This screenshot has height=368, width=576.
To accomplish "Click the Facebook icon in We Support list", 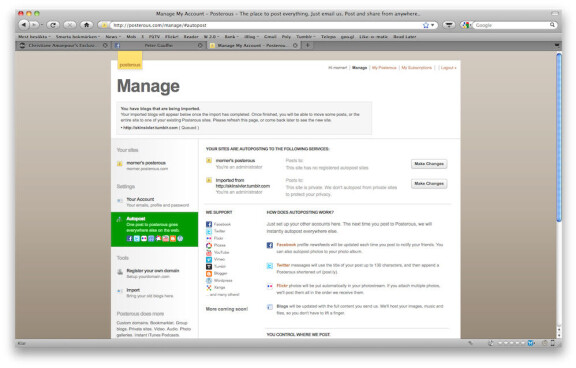I will 209,224.
